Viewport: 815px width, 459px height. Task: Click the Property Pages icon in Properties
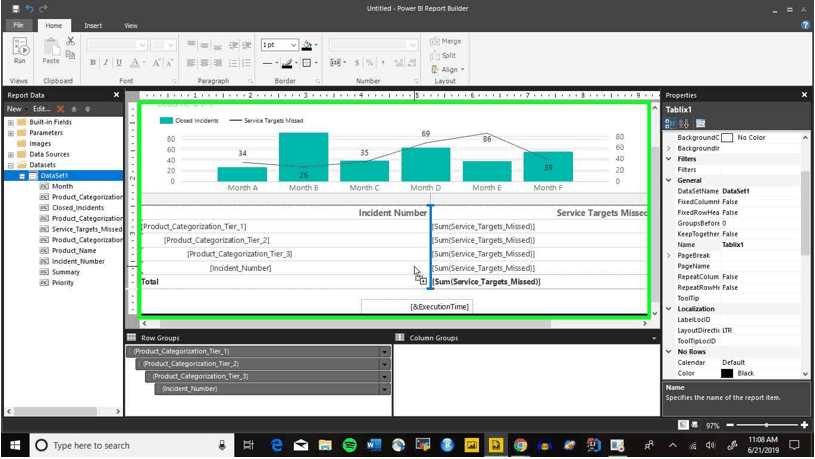(x=701, y=123)
